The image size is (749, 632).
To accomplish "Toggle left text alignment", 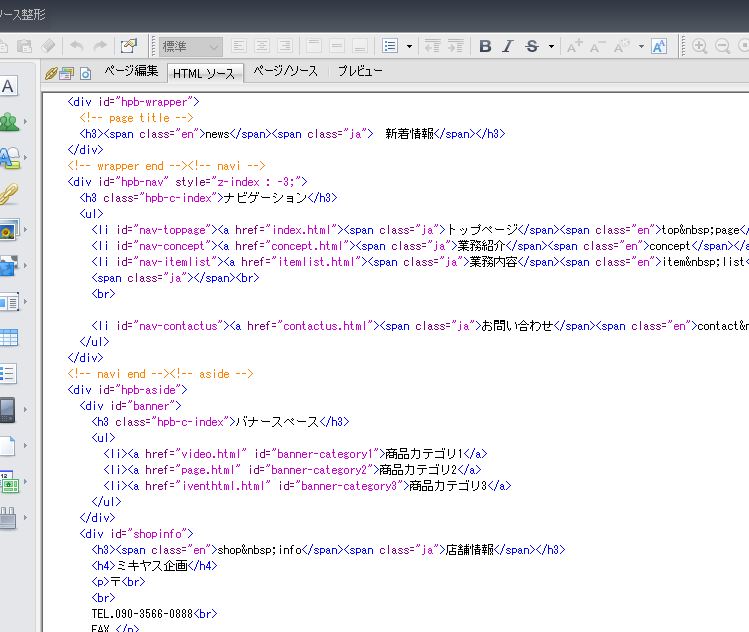I will click(x=240, y=46).
